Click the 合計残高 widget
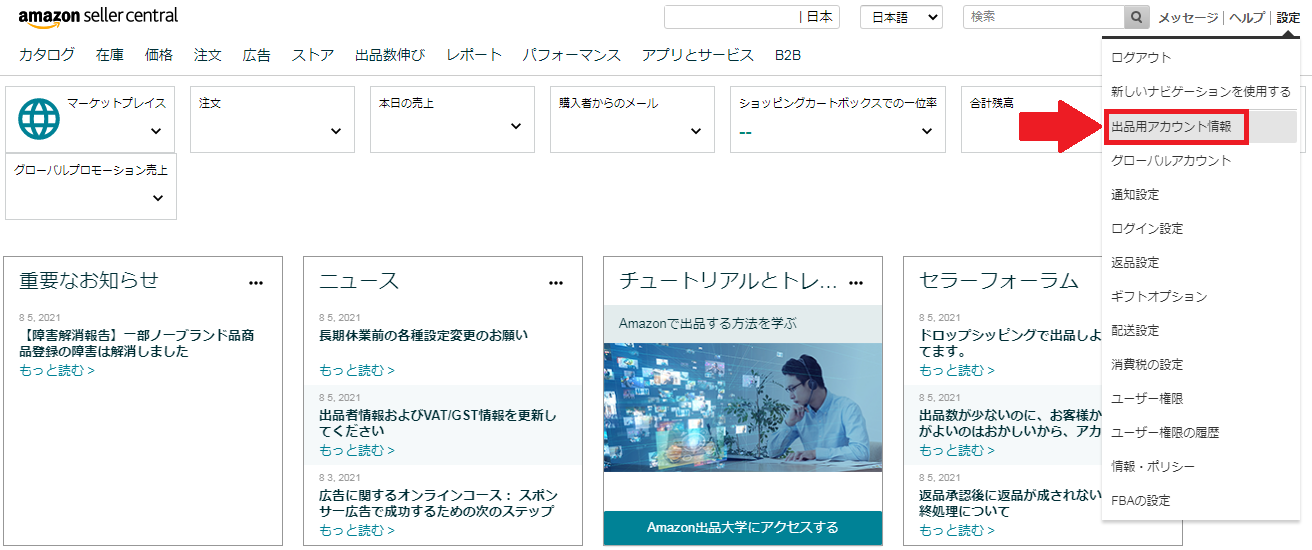 (1031, 119)
